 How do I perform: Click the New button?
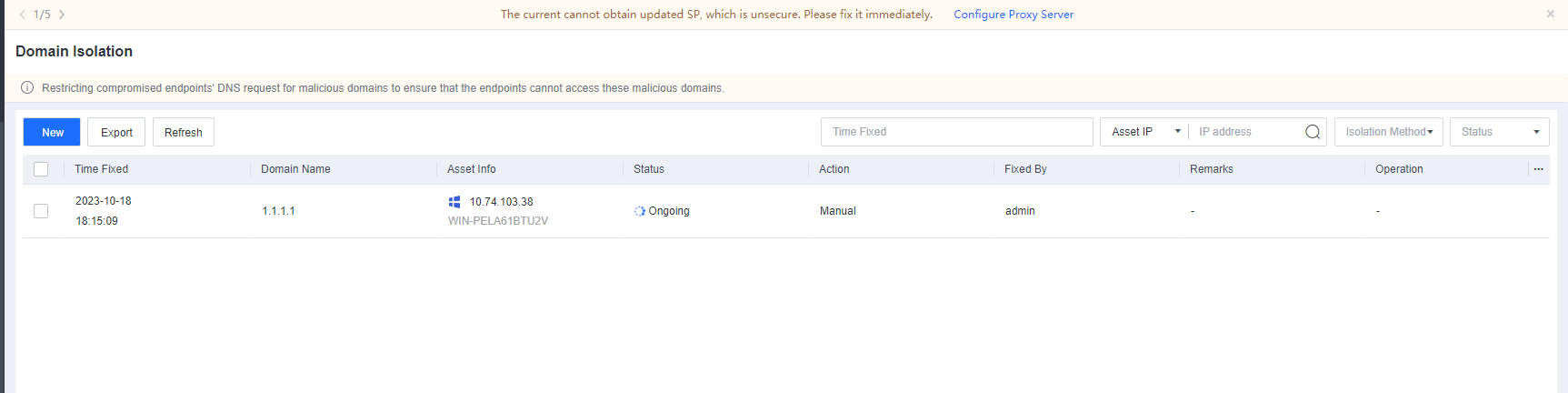coord(52,132)
